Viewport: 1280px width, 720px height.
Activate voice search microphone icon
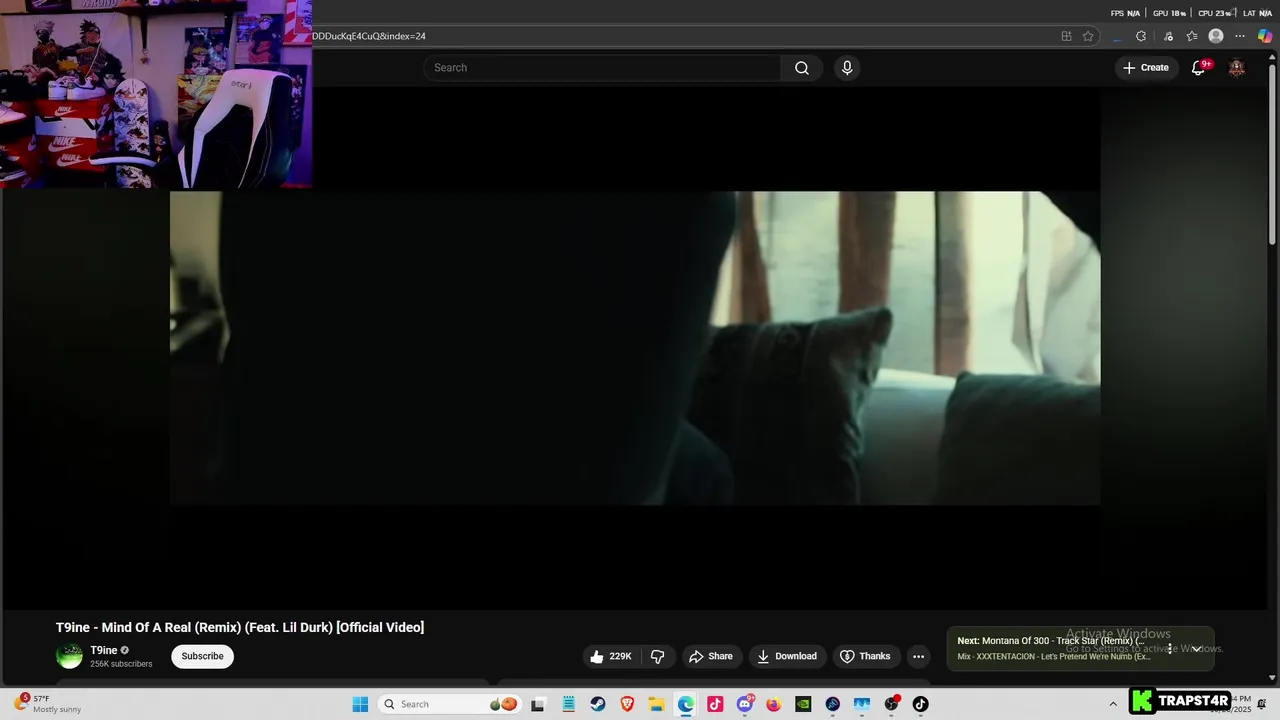[847, 68]
